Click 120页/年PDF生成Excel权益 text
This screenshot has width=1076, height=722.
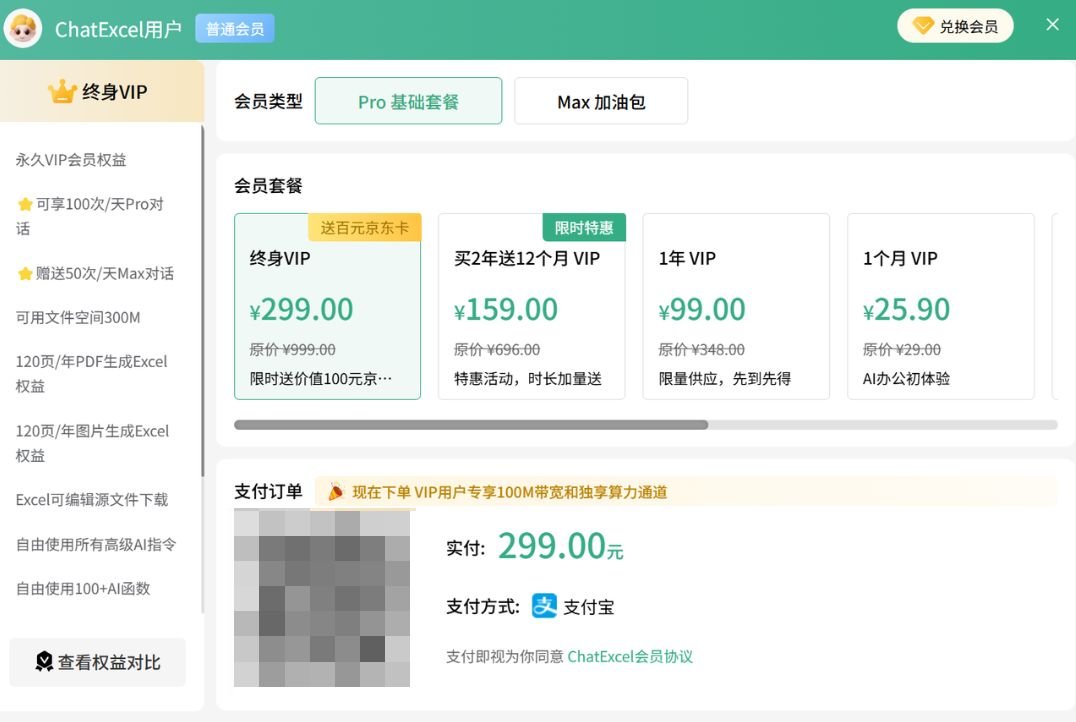click(92, 373)
